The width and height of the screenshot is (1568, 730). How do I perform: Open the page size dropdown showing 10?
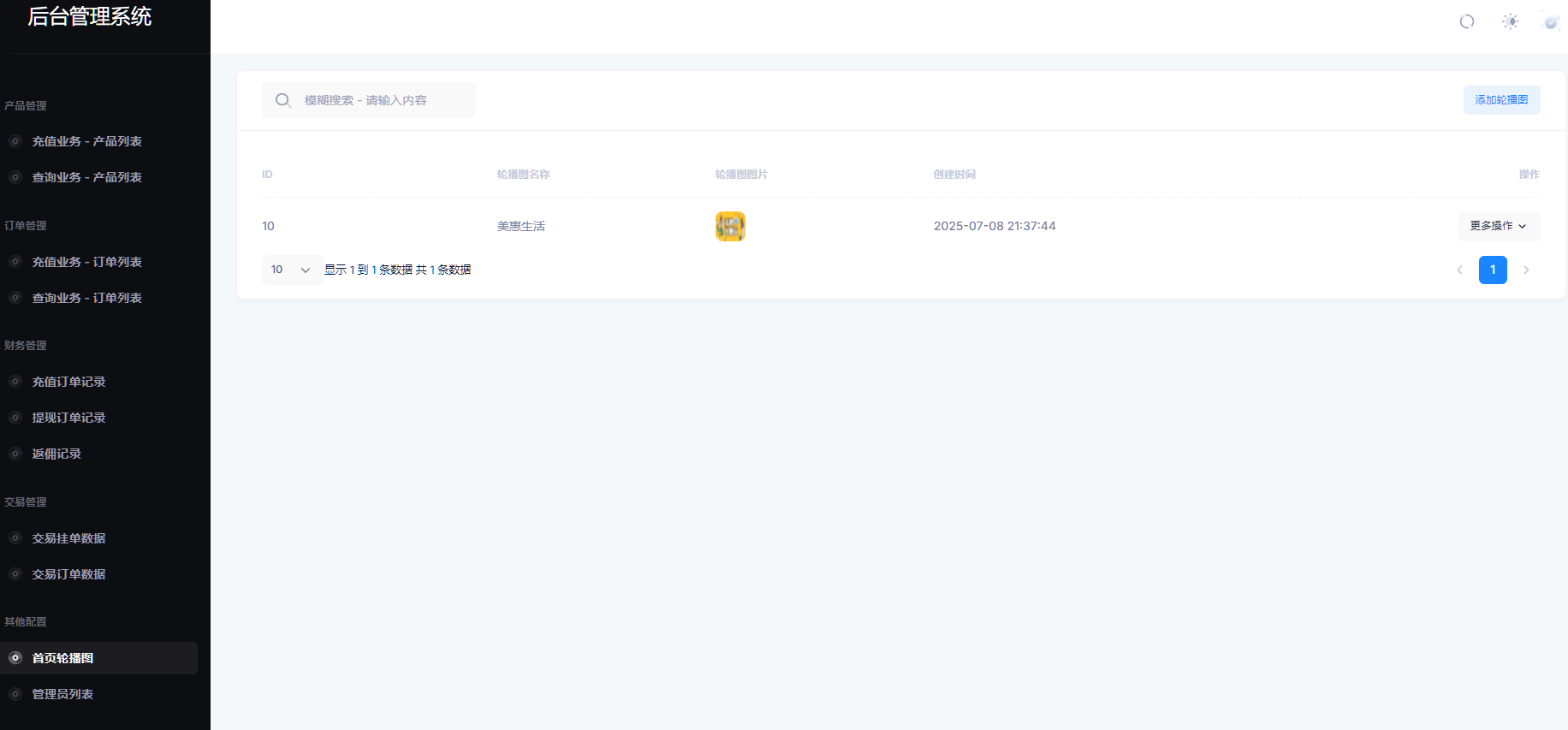coord(291,270)
